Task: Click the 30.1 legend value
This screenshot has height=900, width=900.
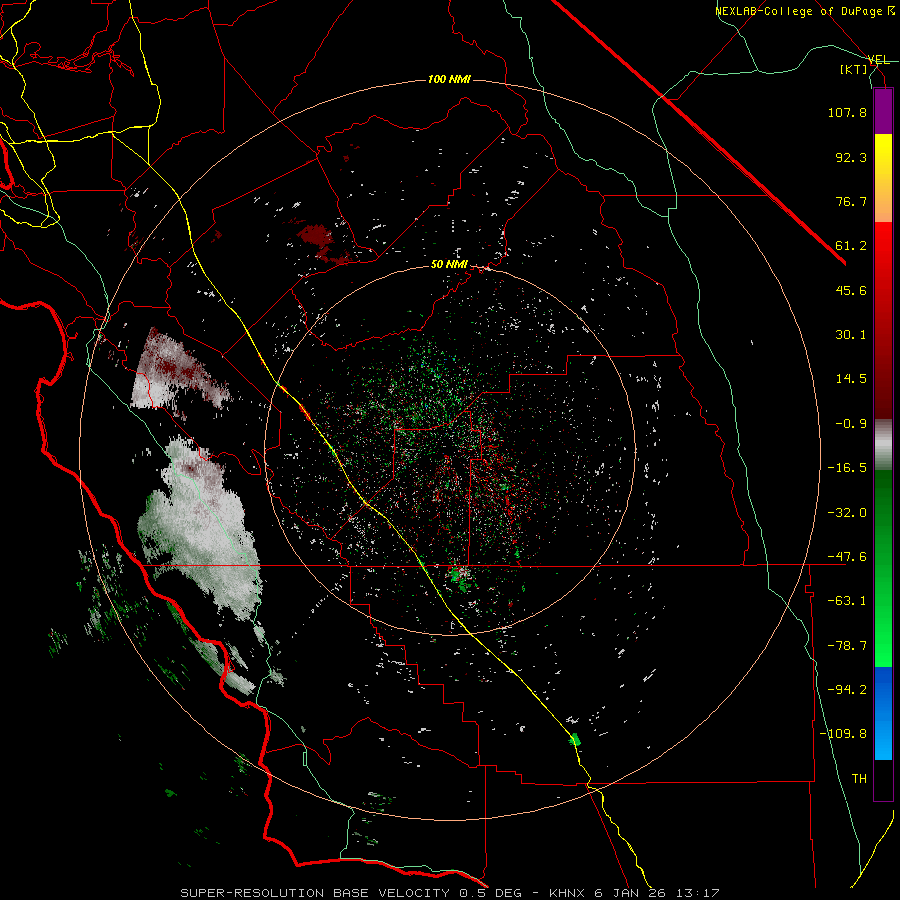Action: point(851,335)
